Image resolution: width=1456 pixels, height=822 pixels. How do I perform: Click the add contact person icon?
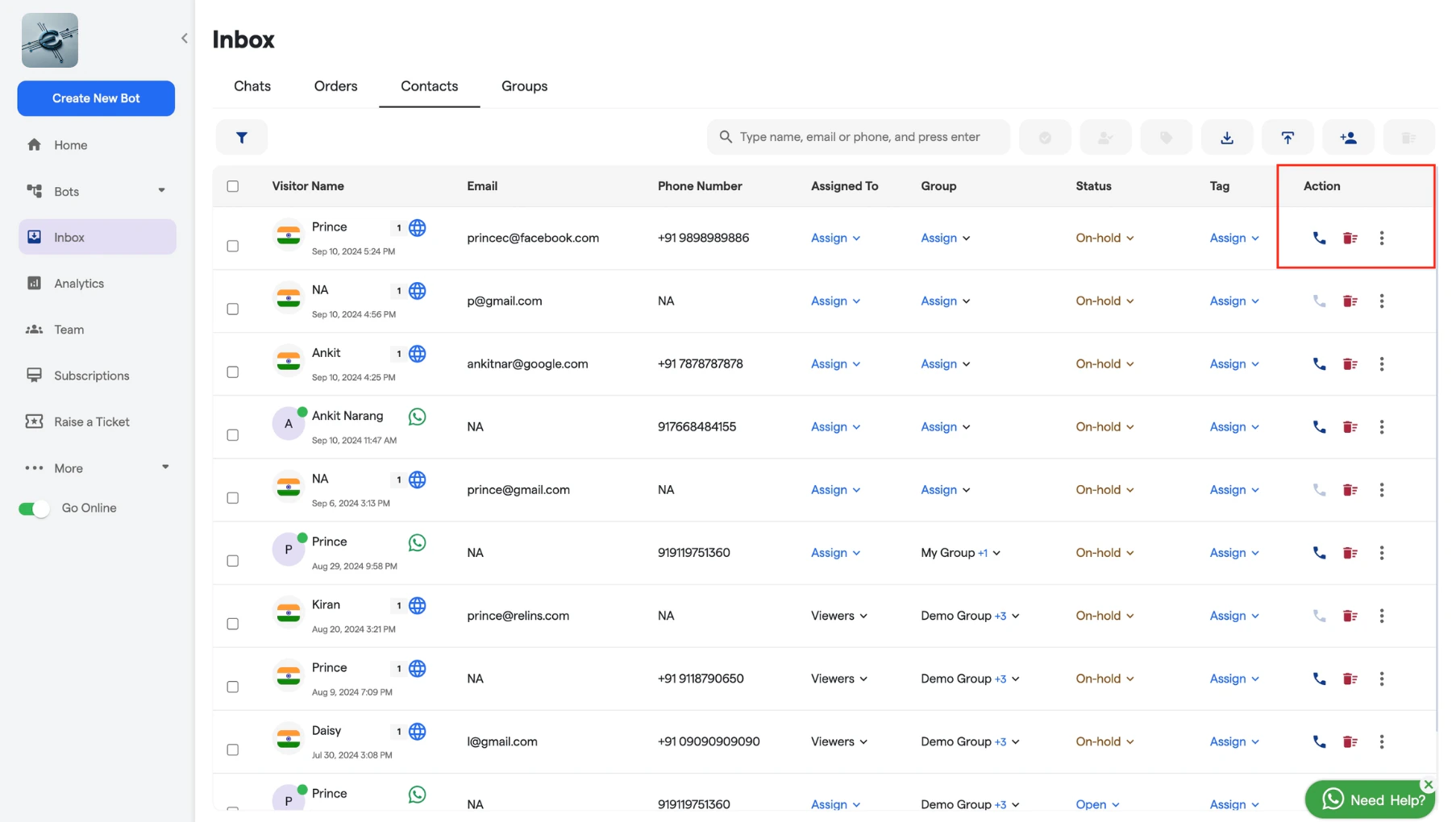coord(1348,137)
